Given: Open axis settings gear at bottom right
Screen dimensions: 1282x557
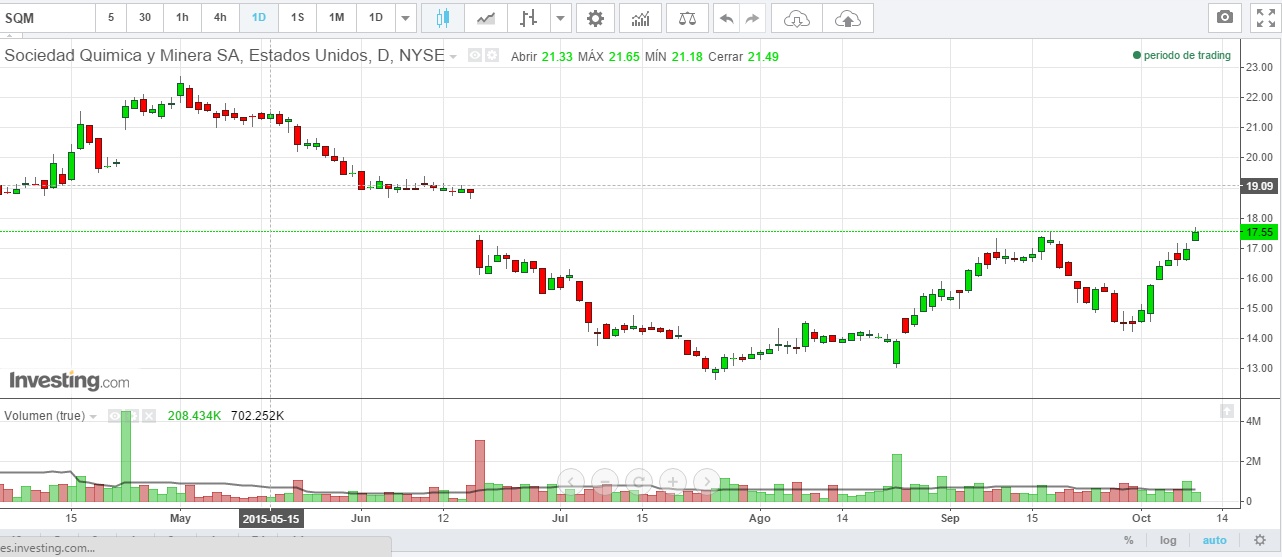Looking at the screenshot, I should tap(1260, 540).
